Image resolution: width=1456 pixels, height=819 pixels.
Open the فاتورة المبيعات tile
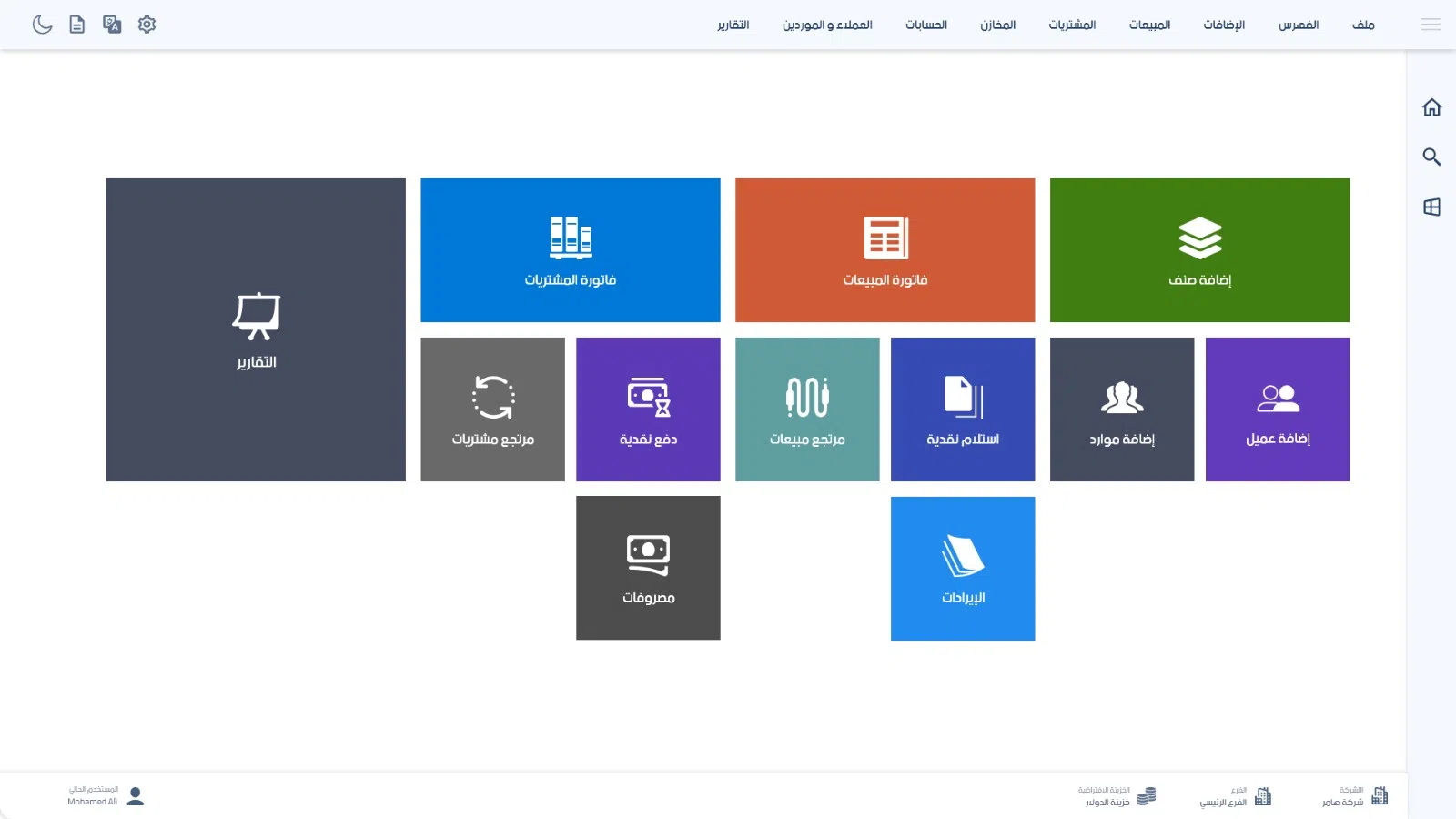885,250
